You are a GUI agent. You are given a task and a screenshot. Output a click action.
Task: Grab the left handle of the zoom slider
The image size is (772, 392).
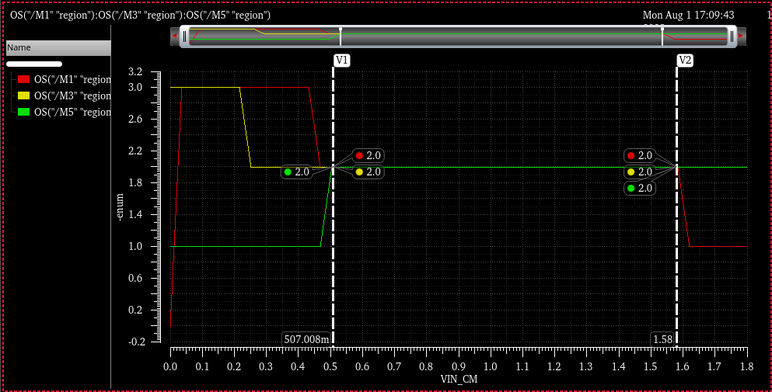point(185,36)
